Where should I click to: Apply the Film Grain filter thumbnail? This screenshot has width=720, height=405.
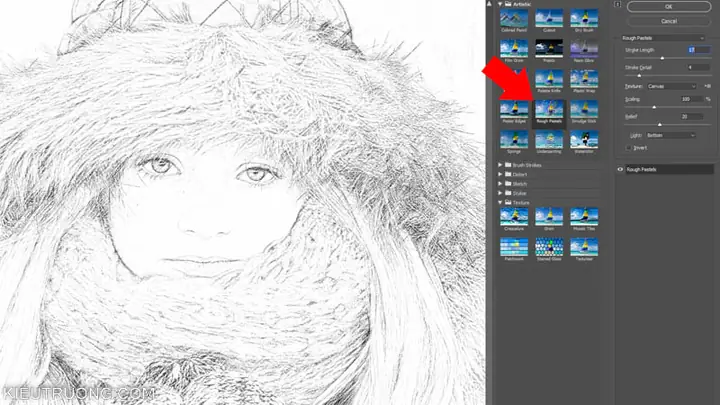tap(514, 49)
